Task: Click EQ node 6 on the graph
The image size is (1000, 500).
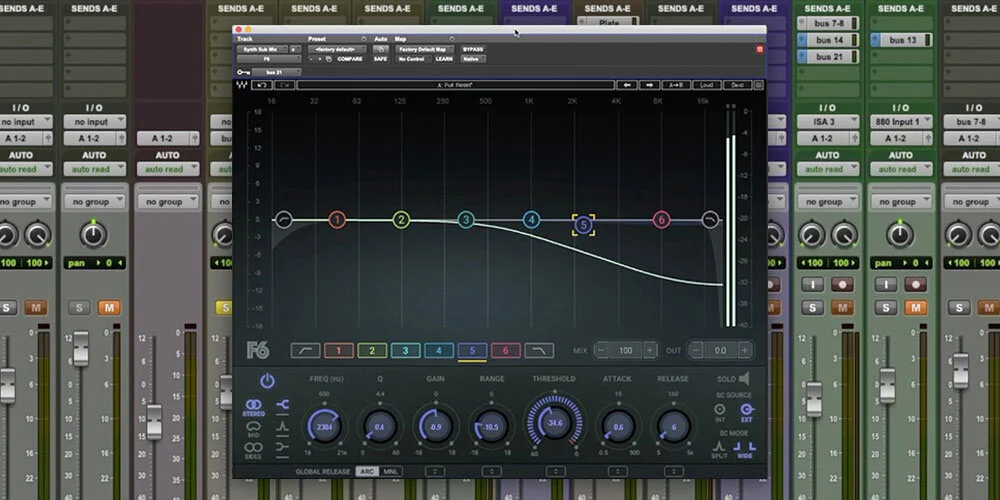Action: point(661,221)
